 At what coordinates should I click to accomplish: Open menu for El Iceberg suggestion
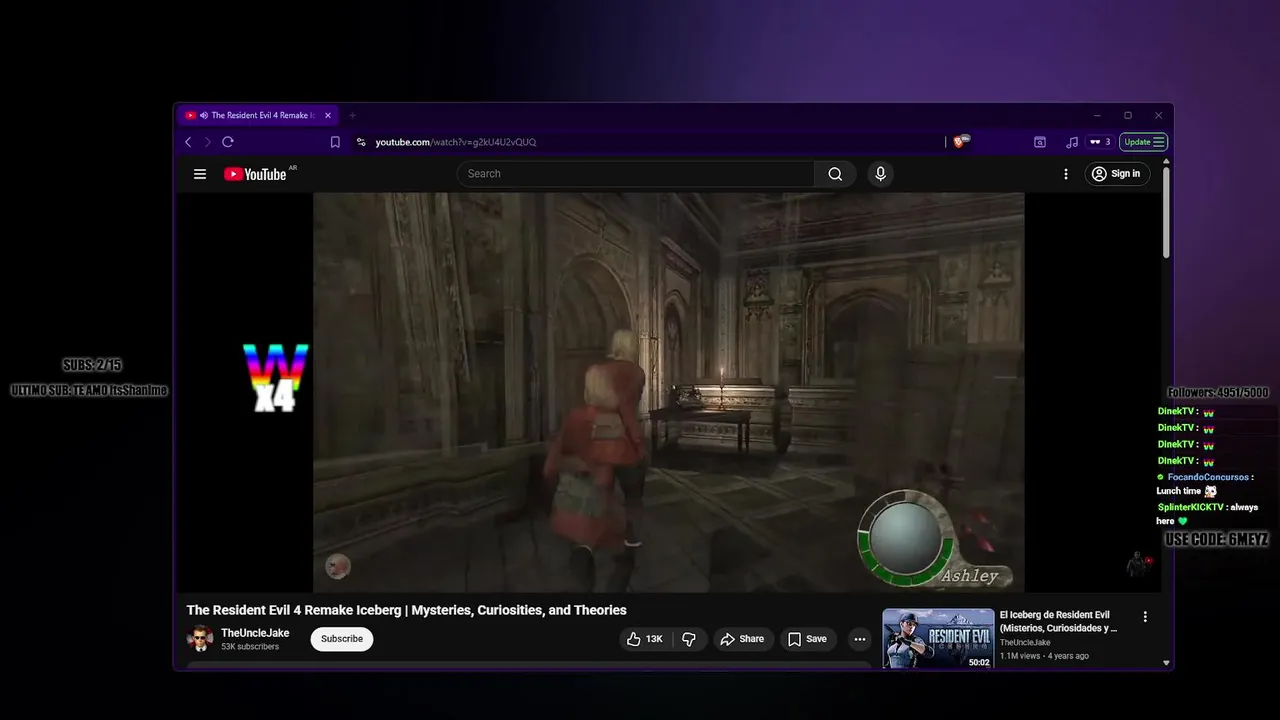(1145, 617)
